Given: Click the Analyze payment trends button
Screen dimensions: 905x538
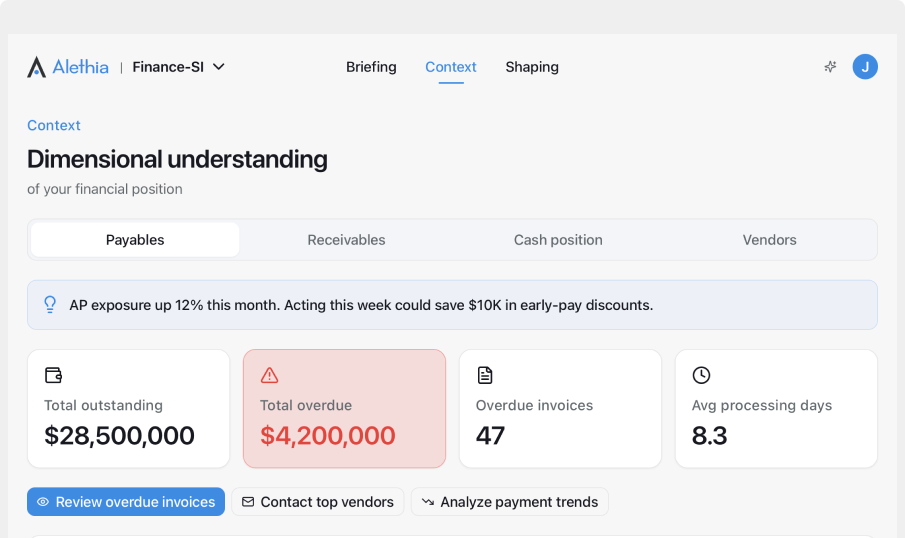Looking at the screenshot, I should pos(510,502).
